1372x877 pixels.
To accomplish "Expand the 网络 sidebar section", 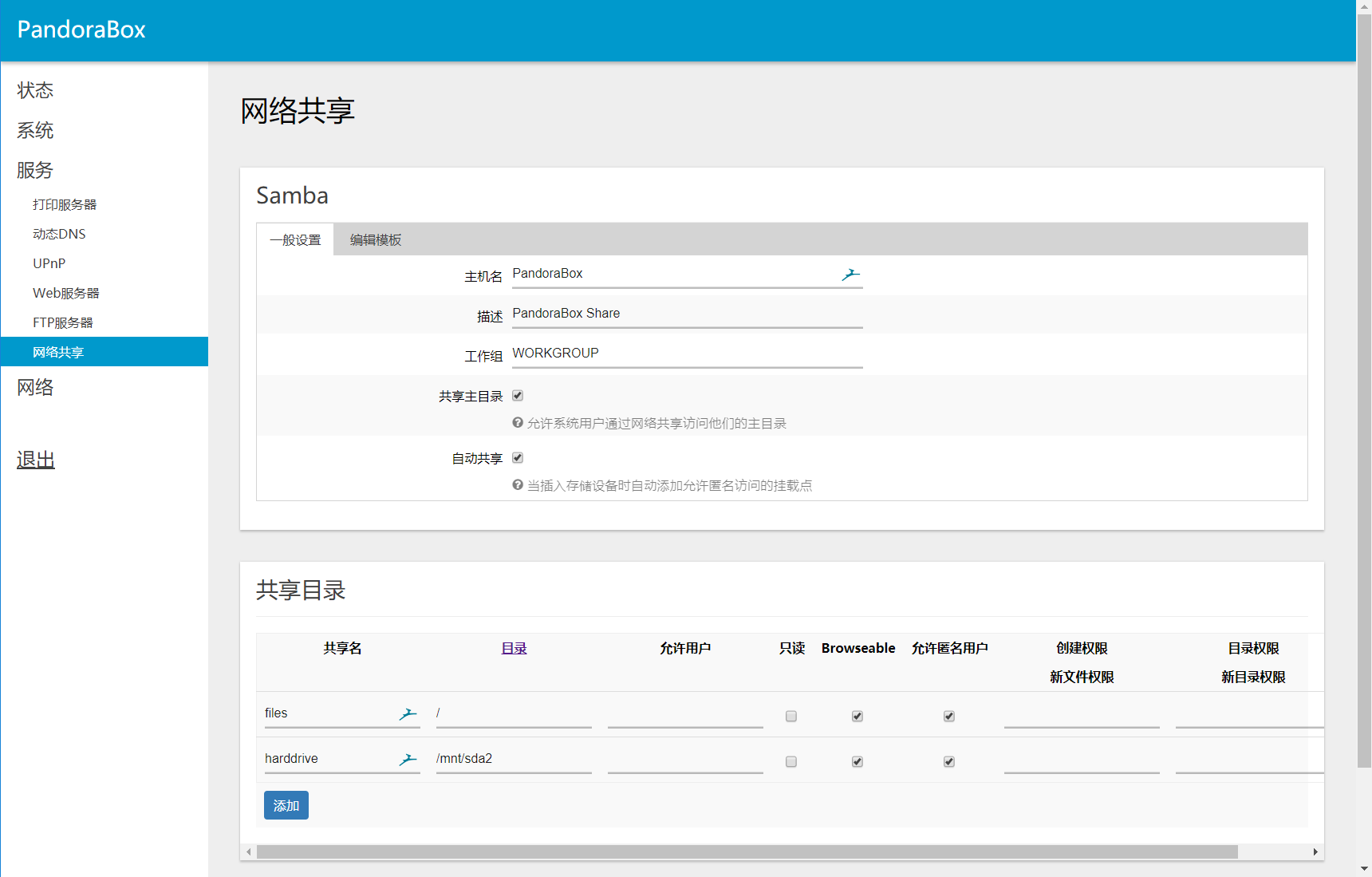I will coord(35,387).
